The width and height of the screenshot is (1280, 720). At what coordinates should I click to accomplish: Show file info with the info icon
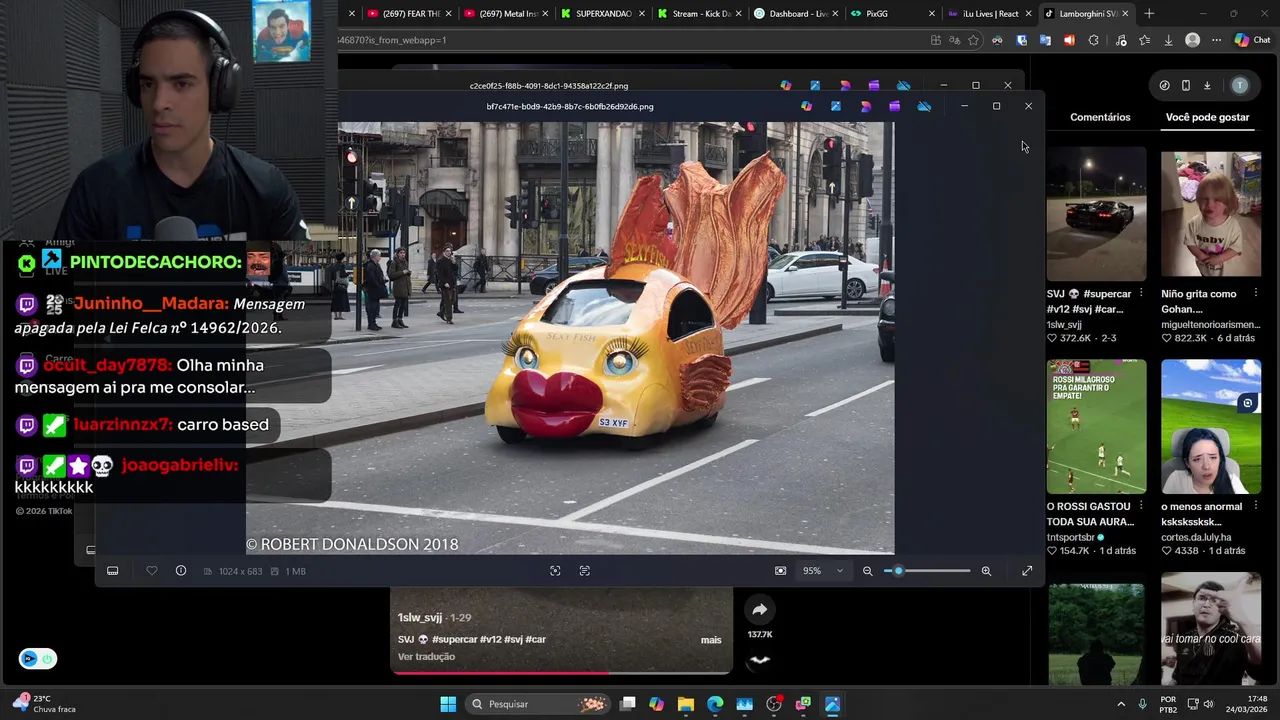click(181, 571)
